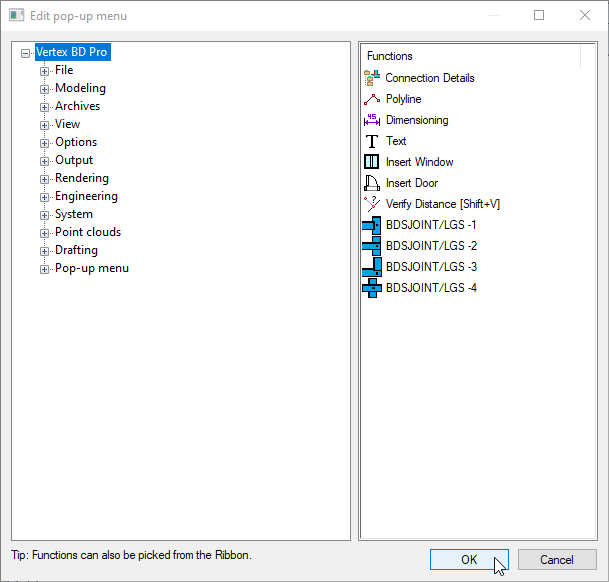
Task: Expand the Pop-up menu tree node
Action: [44, 269]
